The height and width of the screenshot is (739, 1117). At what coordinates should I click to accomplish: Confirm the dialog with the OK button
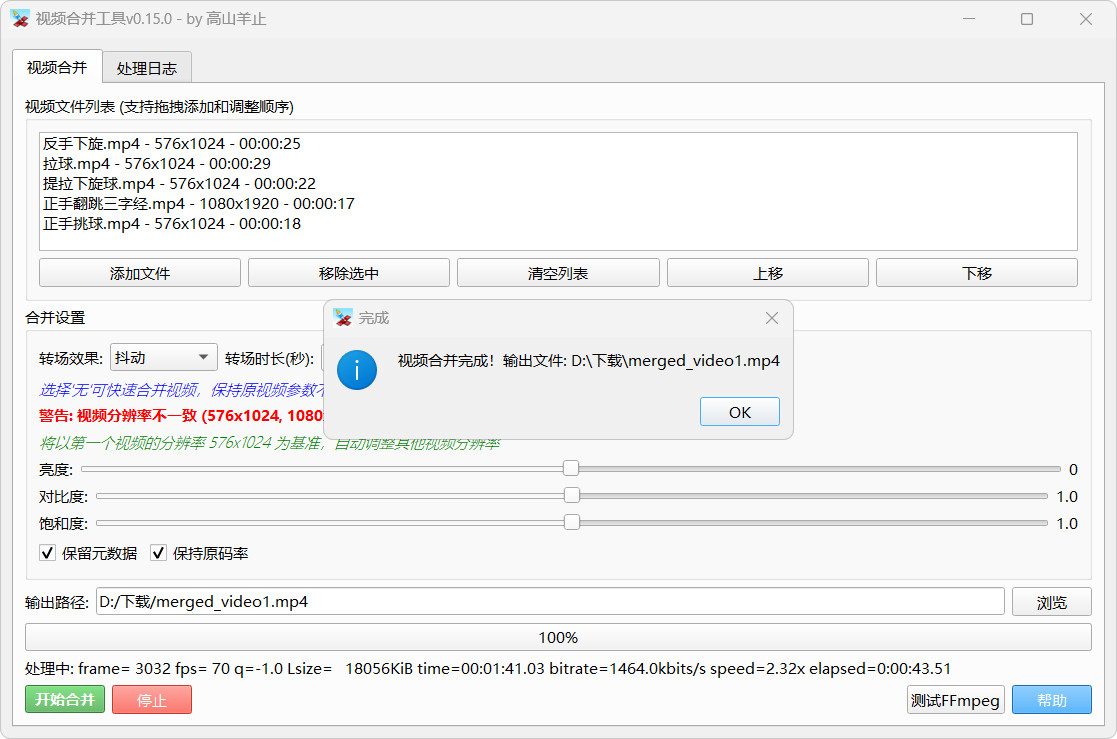tap(739, 412)
